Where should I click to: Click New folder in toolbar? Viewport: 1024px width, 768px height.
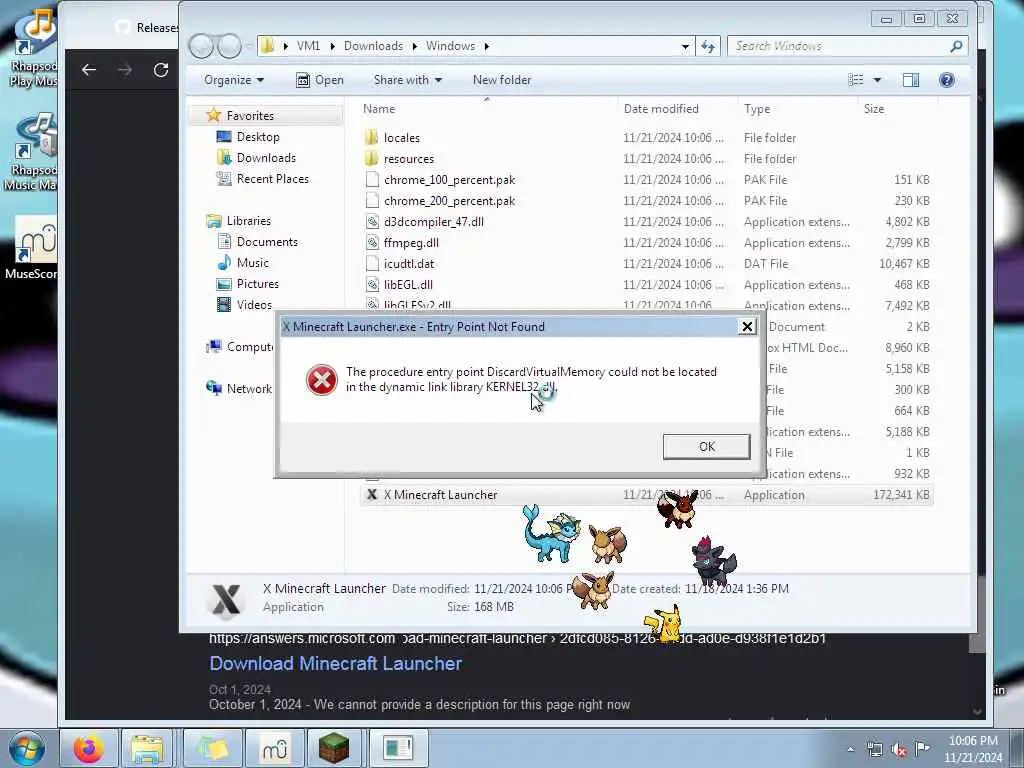502,80
